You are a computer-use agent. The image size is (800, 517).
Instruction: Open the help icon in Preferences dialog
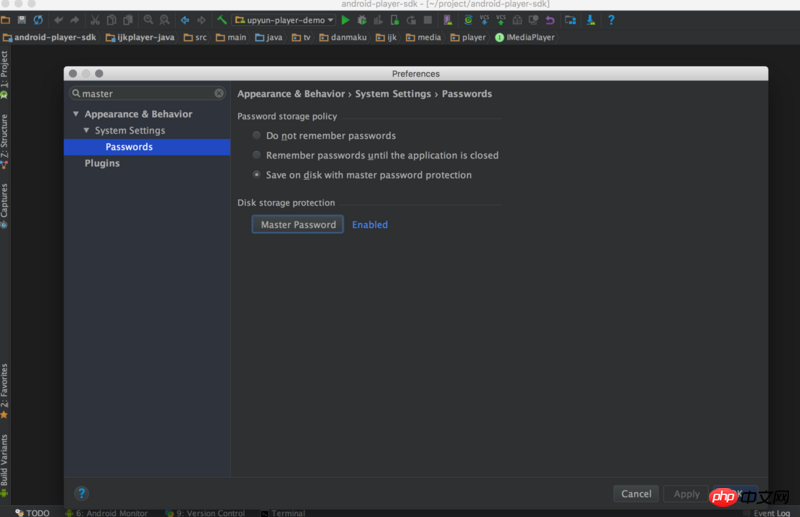click(x=82, y=493)
